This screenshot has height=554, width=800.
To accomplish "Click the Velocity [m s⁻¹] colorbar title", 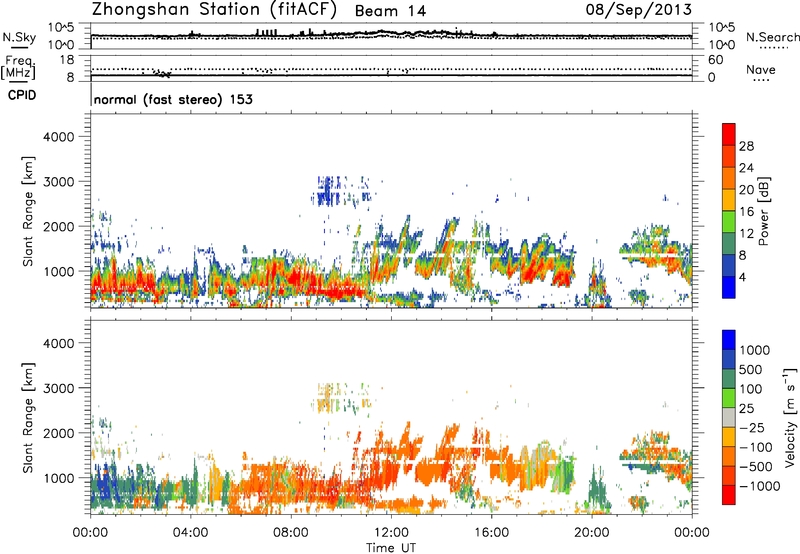I will (x=790, y=417).
